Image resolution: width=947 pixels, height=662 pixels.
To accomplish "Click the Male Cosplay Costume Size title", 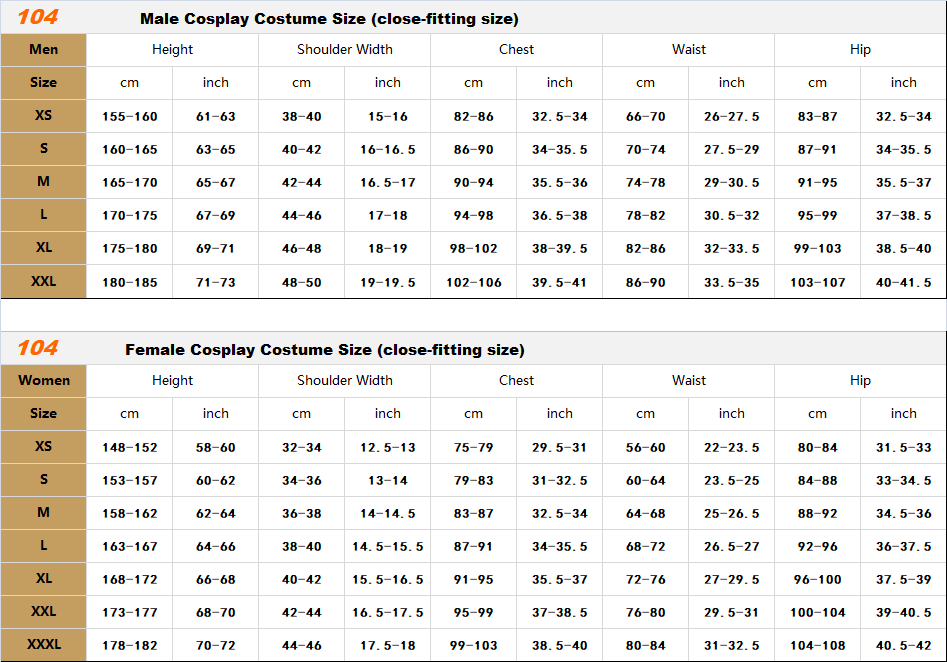I will (x=329, y=19).
